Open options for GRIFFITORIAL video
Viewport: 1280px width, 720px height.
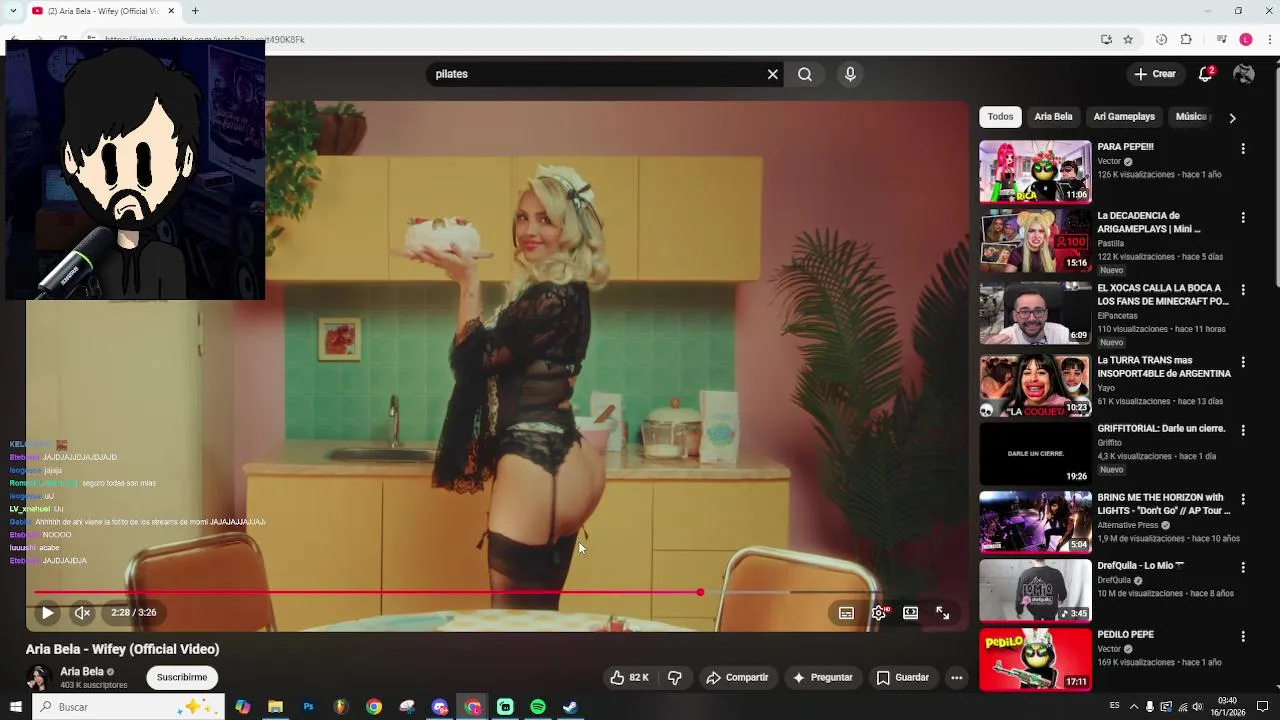click(1243, 430)
